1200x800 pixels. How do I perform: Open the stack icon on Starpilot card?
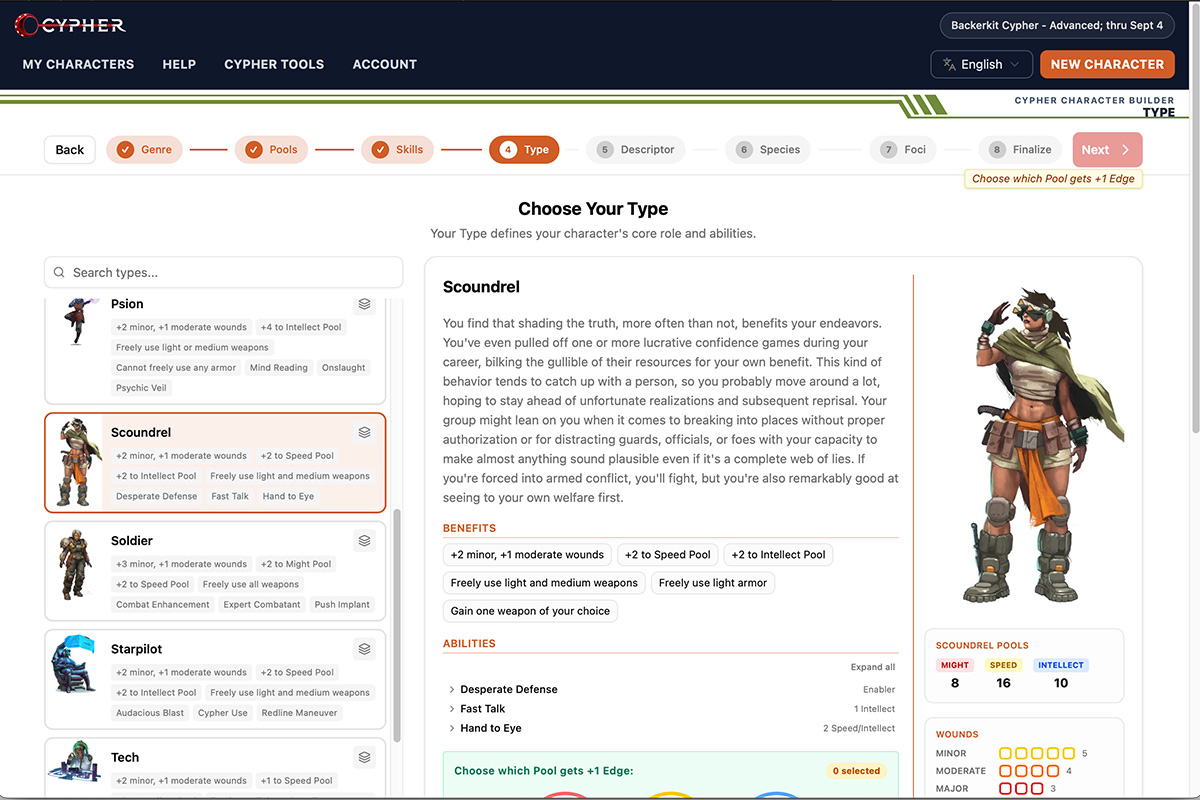[x=365, y=649]
